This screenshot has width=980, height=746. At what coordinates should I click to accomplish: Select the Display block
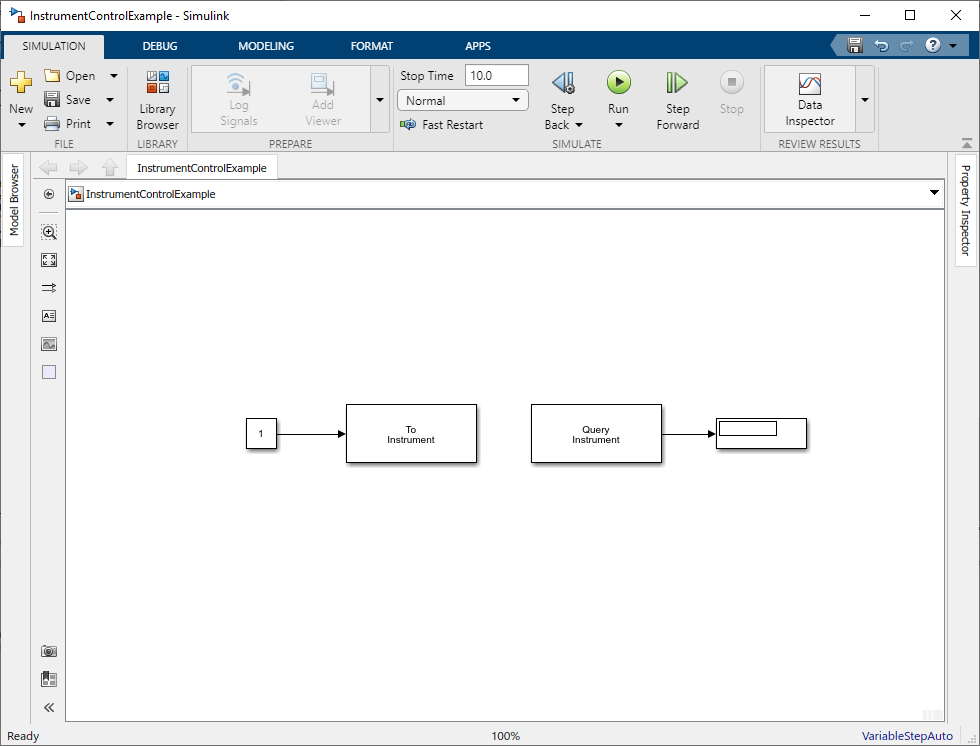coord(761,434)
